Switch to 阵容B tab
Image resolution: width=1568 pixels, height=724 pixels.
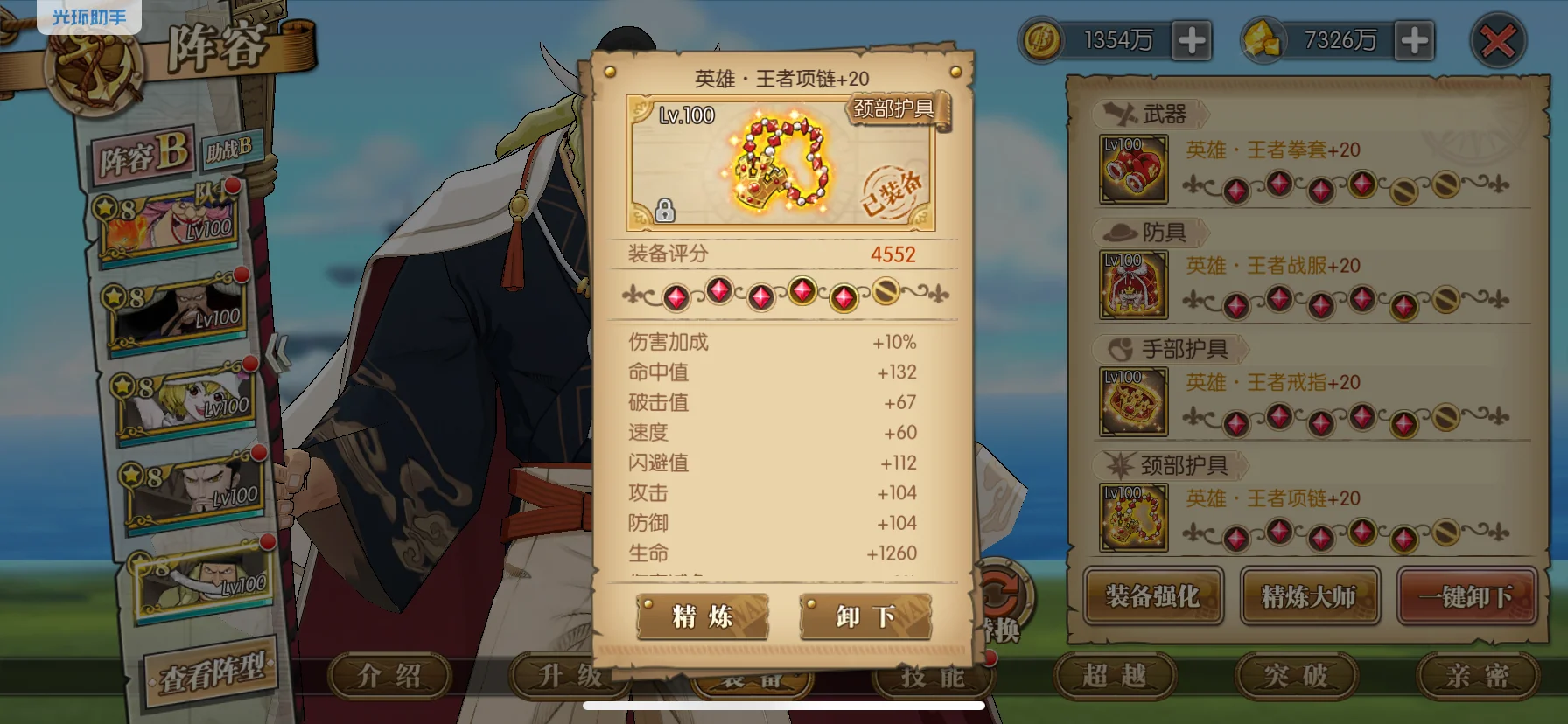[143, 158]
